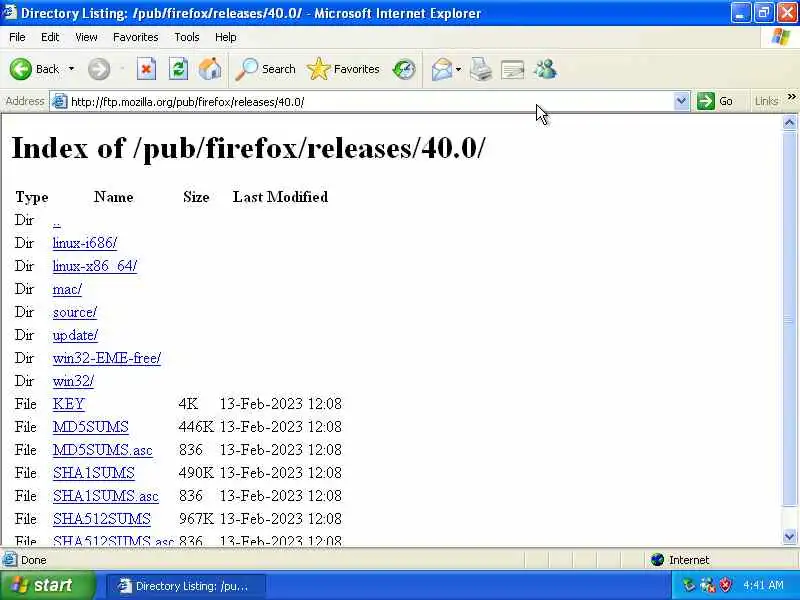The height and width of the screenshot is (600, 800).
Task: Follow the parent directory '..' link
Action: click(57, 222)
